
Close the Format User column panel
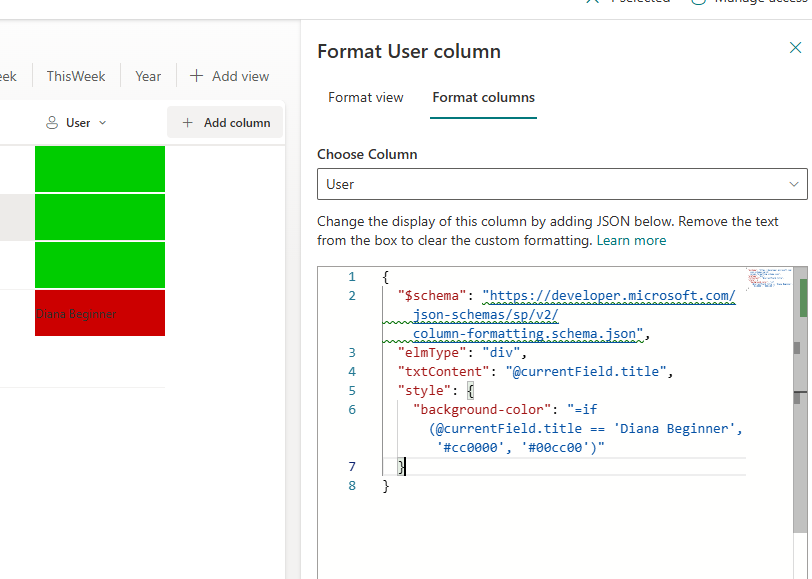coord(796,48)
